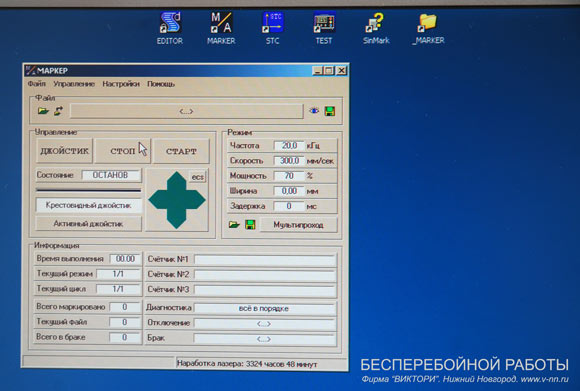Screen dimensions: 580x391
Task: Click the Мультипроход button
Action: (299, 225)
